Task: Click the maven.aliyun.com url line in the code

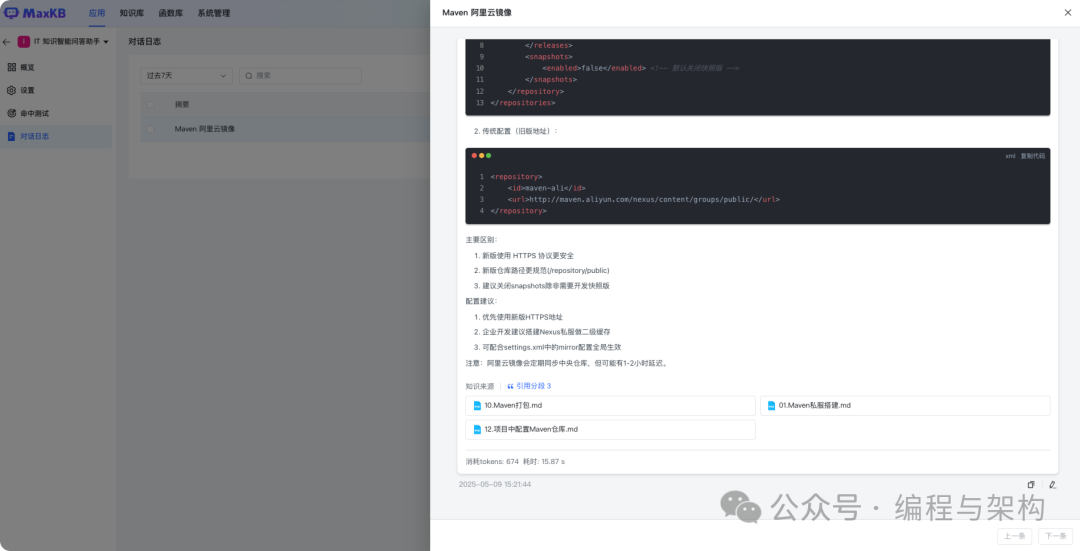Action: click(643, 200)
